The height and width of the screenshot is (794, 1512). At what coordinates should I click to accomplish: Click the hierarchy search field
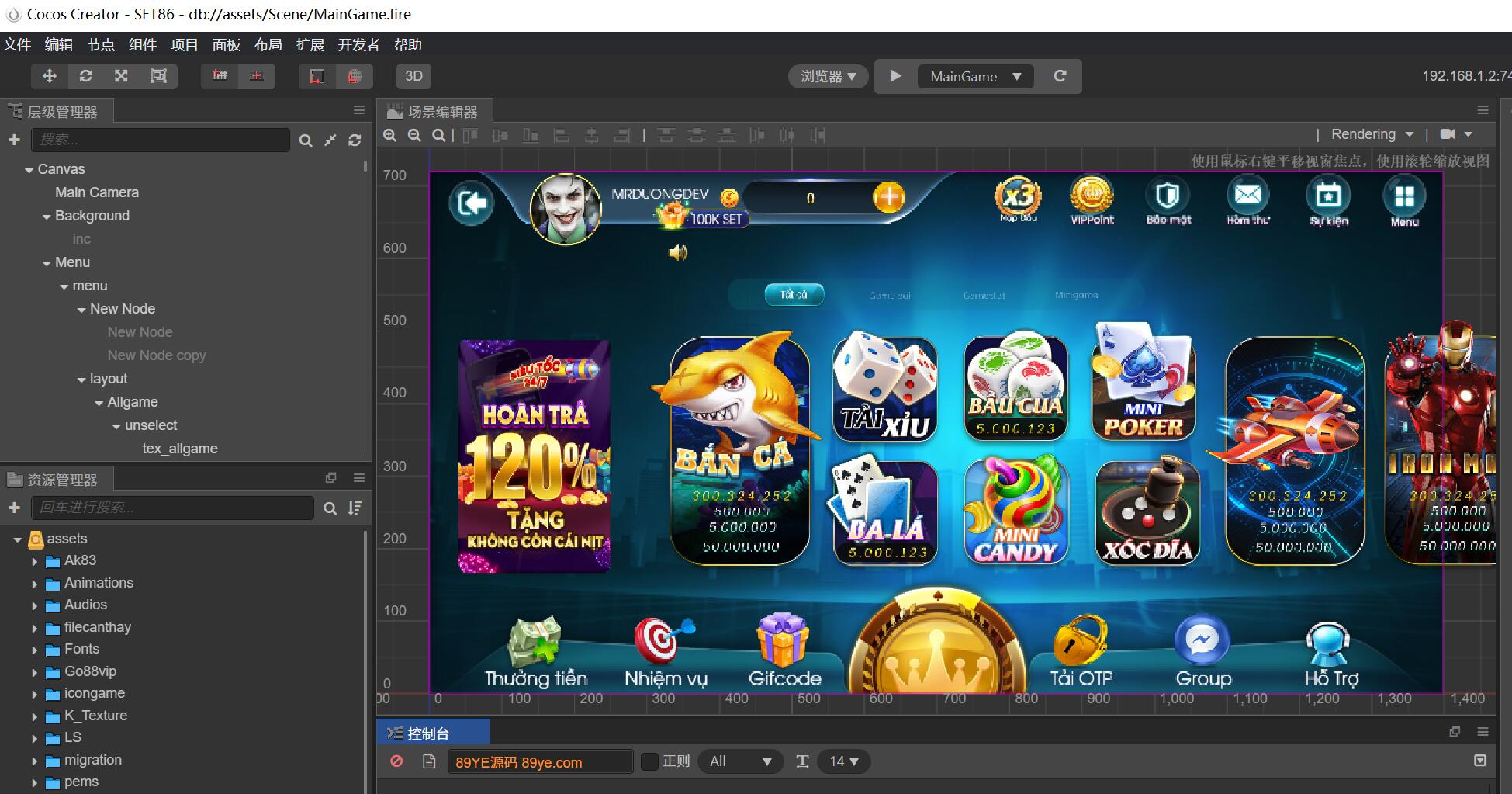[160, 140]
